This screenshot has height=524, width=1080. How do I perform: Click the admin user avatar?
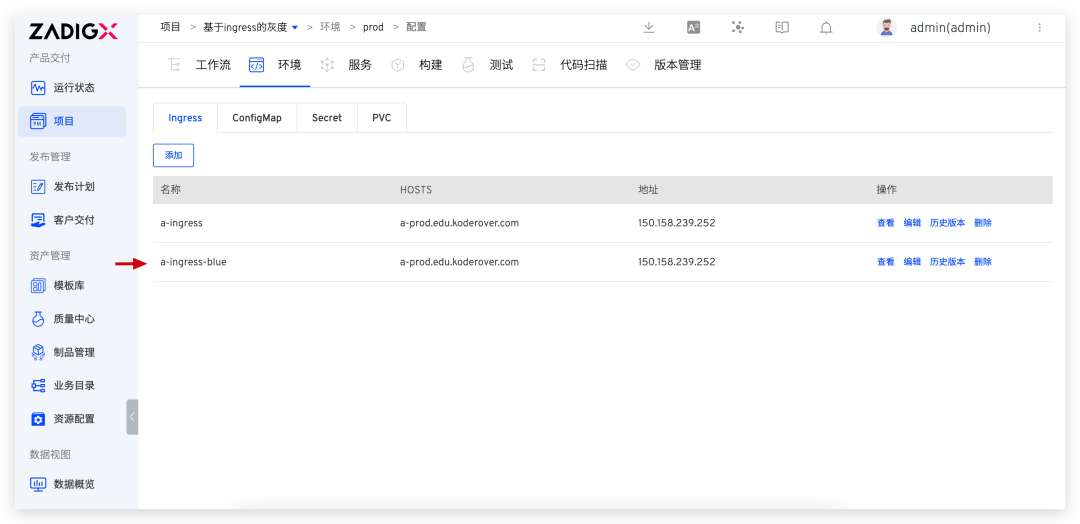(x=886, y=28)
